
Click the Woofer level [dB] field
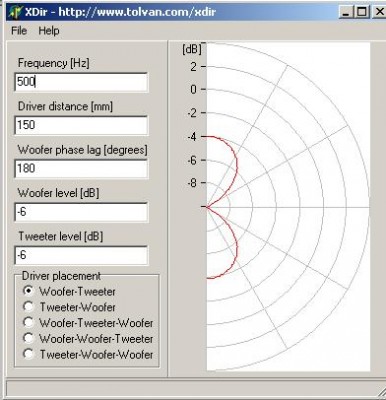81,212
